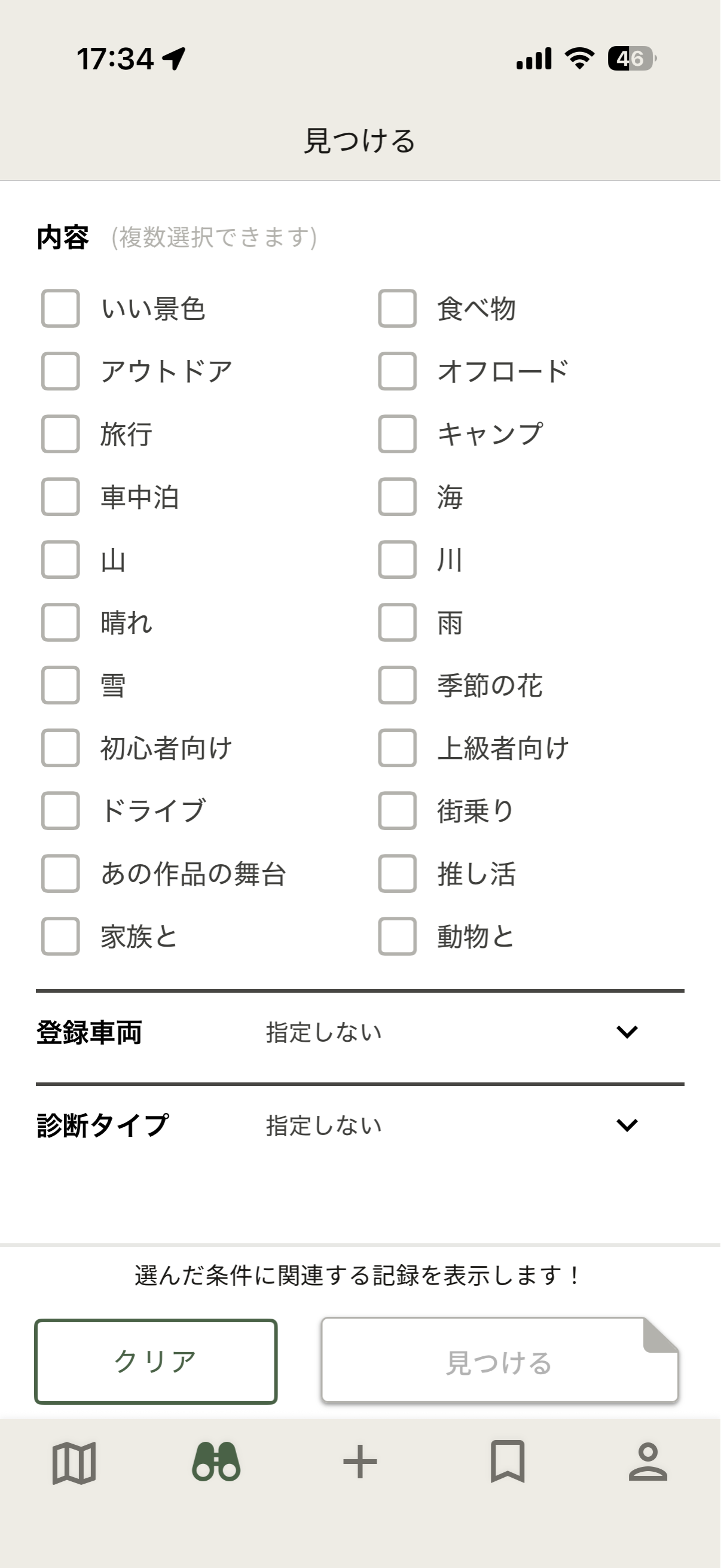Enable the キャンプ checkbox

coord(398,434)
